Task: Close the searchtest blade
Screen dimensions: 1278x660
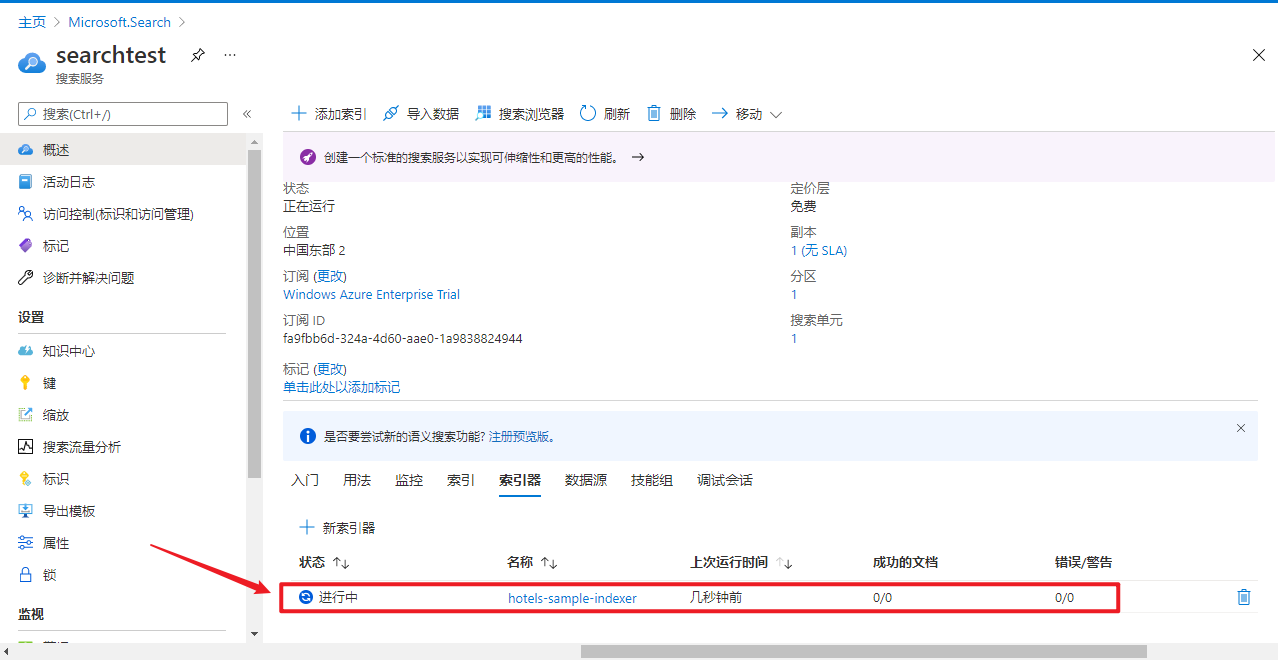Action: point(1259,56)
